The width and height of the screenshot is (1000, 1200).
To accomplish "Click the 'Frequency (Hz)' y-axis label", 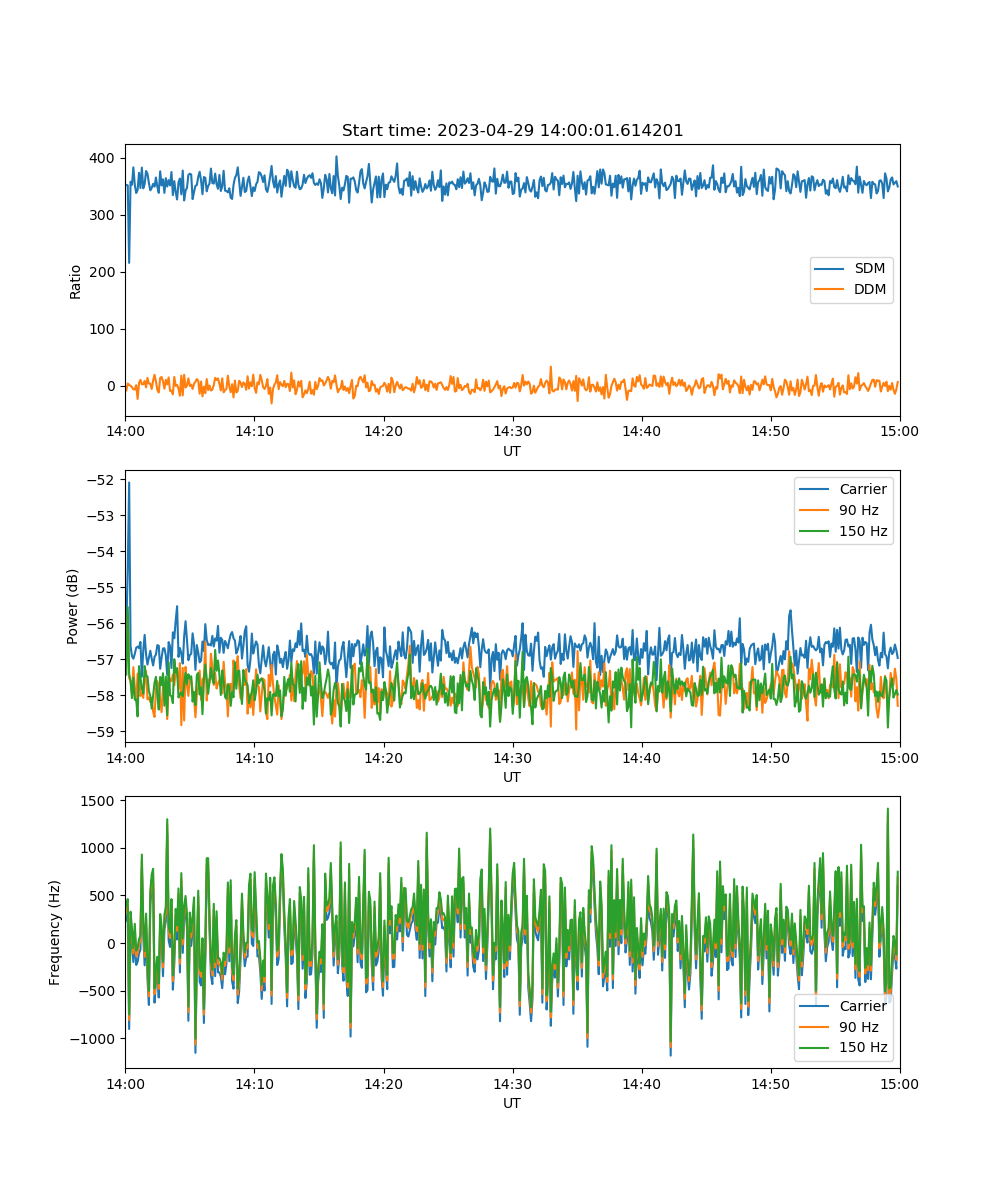I will pyautogui.click(x=55, y=933).
